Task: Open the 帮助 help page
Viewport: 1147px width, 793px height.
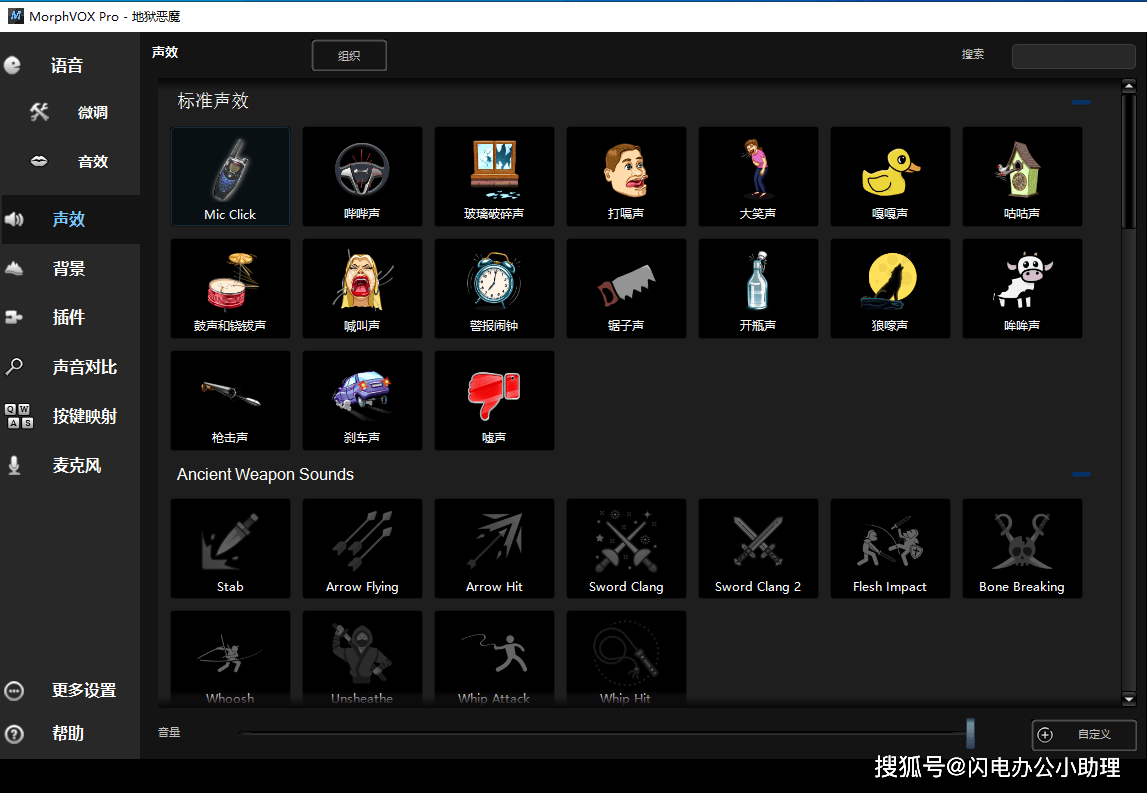Action: [69, 733]
